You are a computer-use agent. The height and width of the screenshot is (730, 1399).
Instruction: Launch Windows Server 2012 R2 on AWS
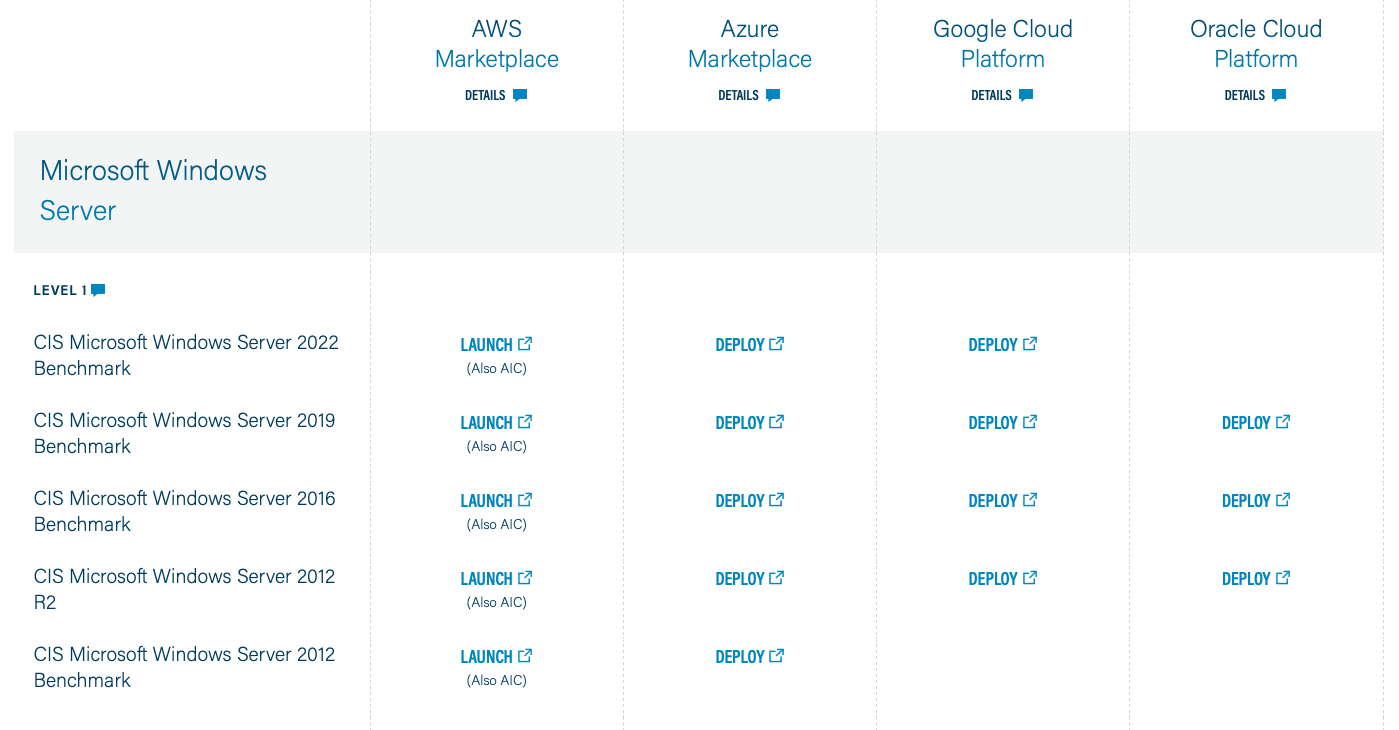[x=487, y=579]
